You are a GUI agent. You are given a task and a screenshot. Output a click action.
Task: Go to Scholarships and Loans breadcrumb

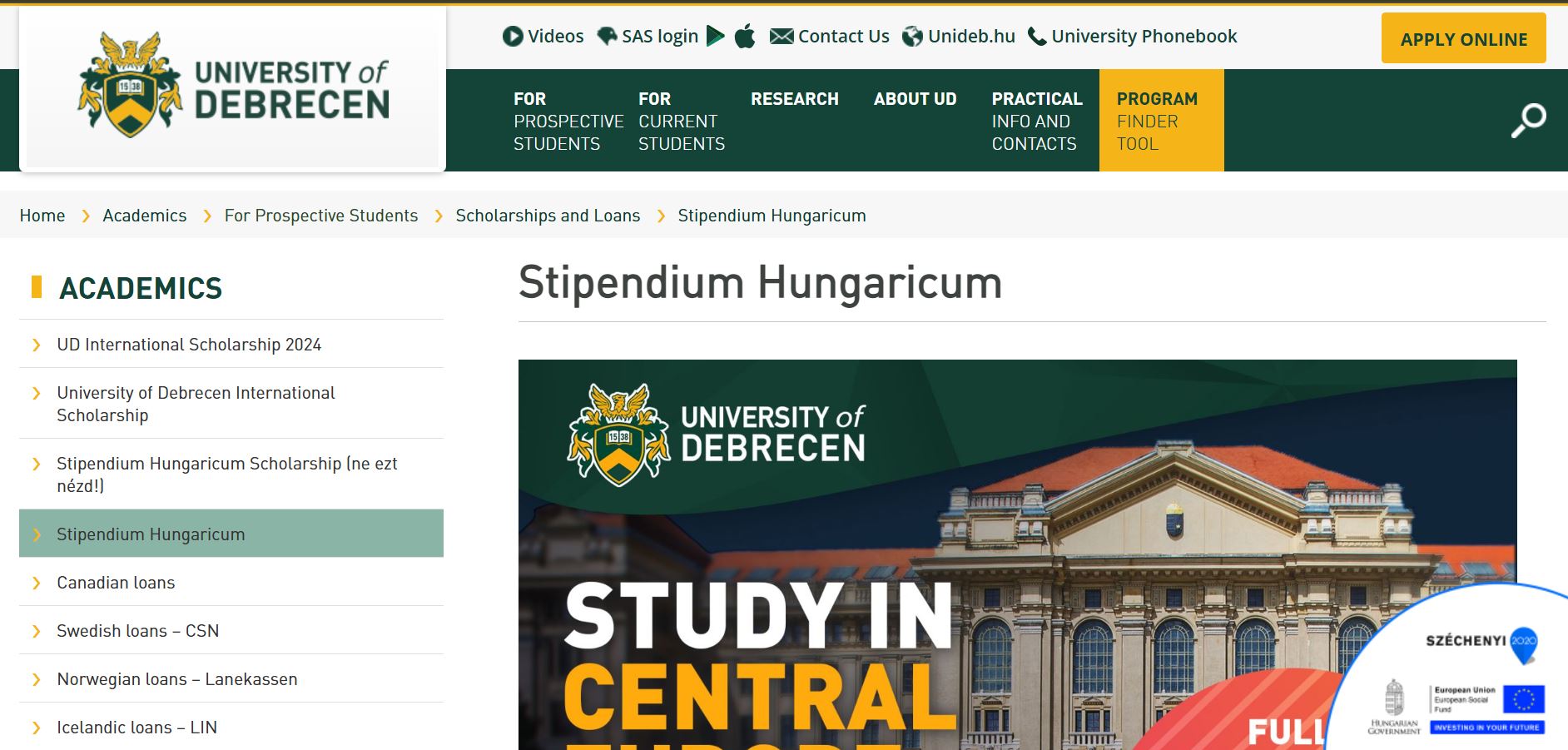548,216
